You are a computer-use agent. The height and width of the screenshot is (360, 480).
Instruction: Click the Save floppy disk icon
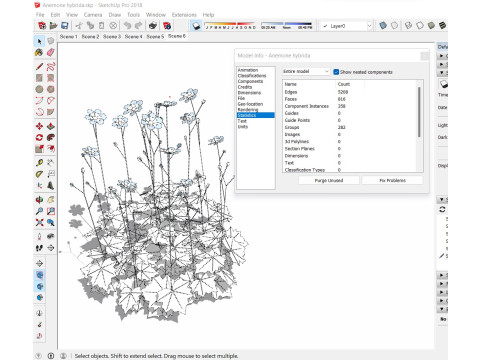(x=65, y=25)
